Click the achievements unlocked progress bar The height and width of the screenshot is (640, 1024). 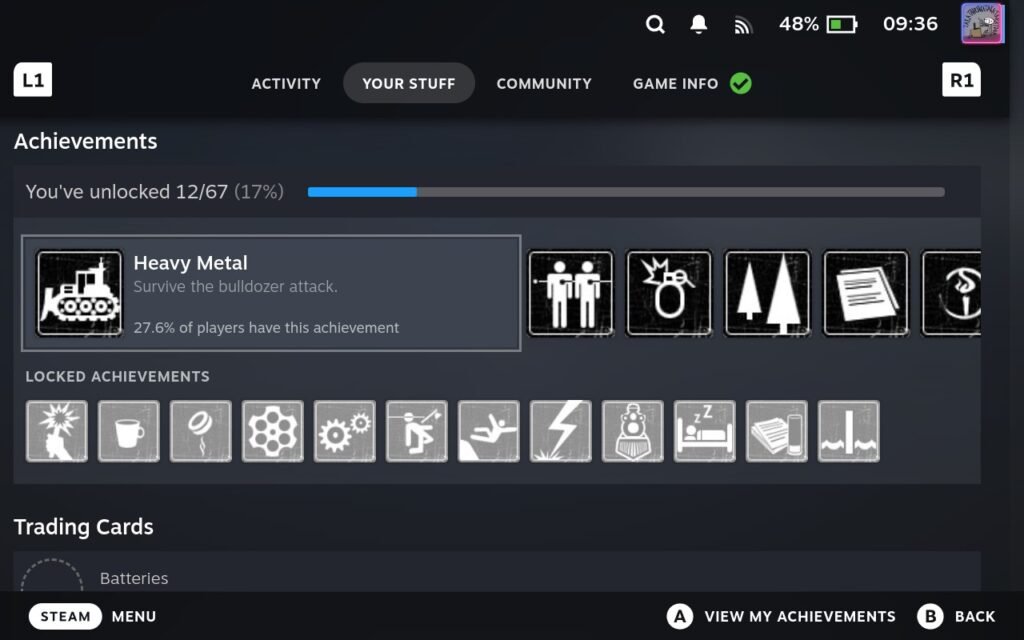coord(626,192)
